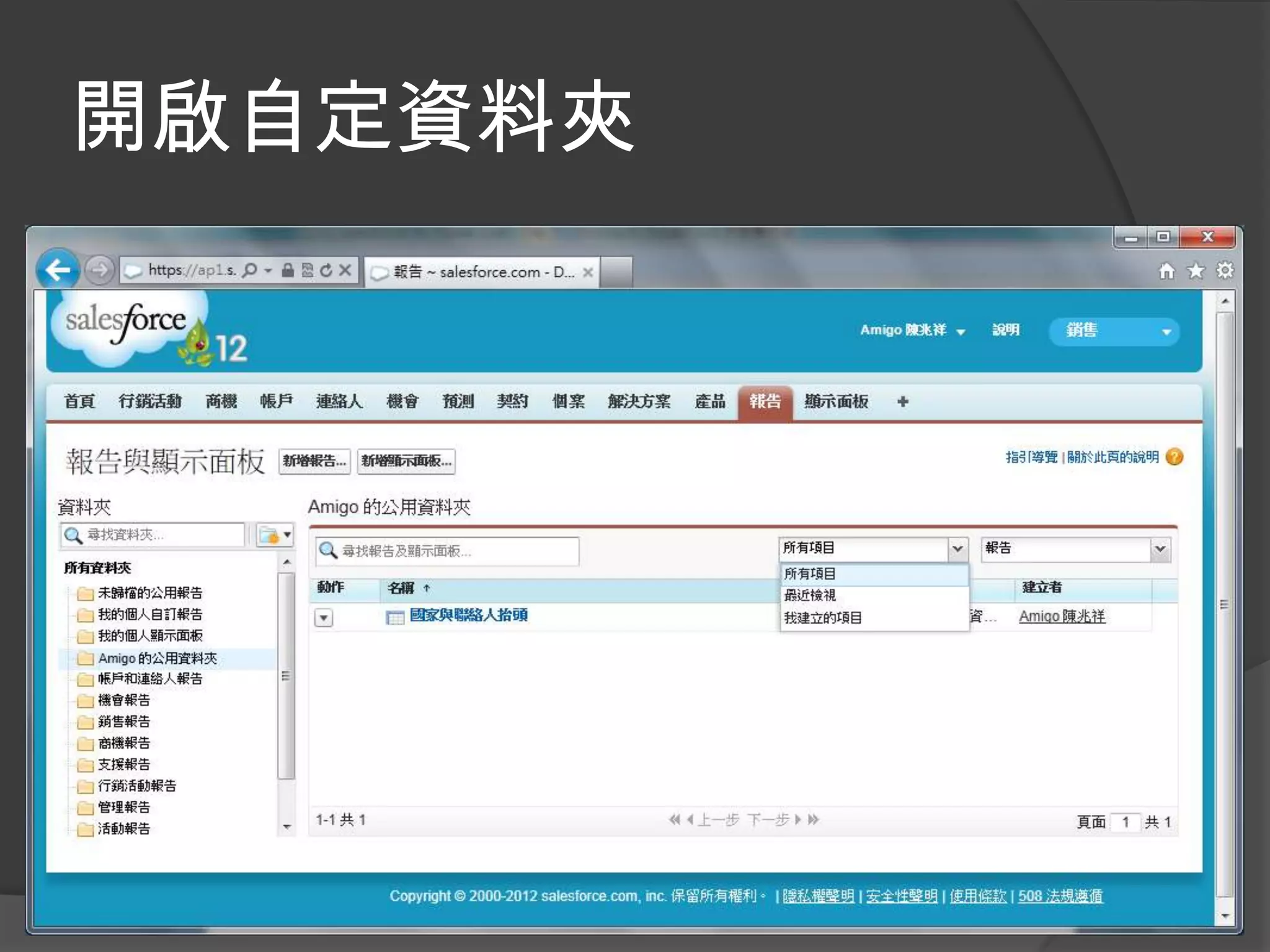1270x952 pixels.
Task: Go to the 顯示面板 tab
Action: tap(836, 402)
